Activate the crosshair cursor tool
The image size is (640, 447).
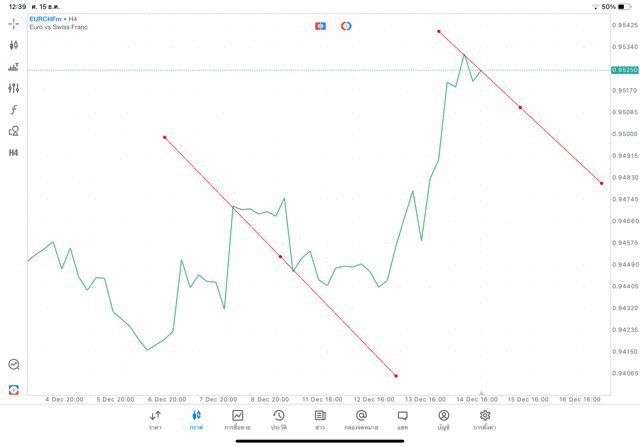(x=14, y=23)
